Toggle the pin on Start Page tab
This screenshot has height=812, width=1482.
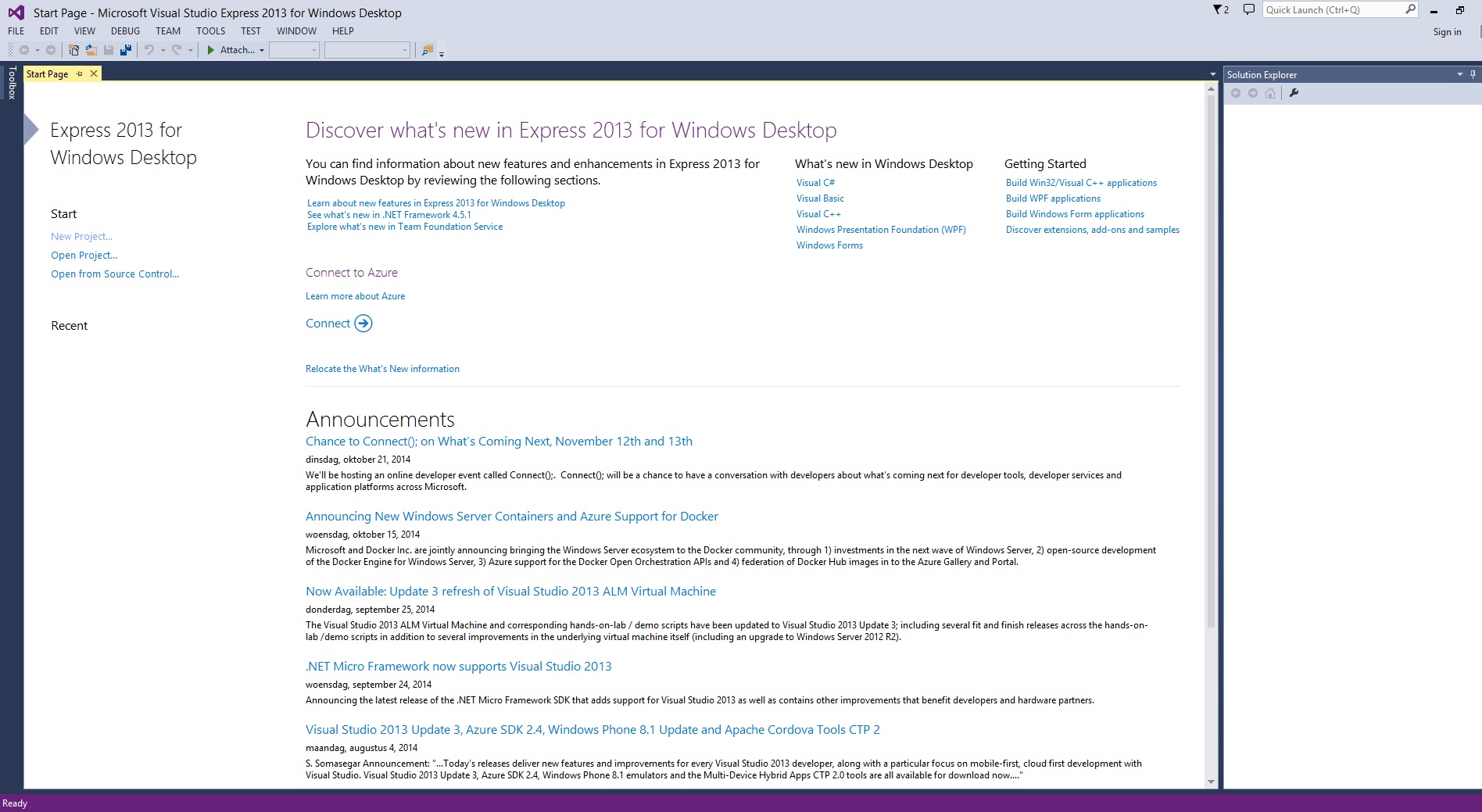[x=79, y=73]
